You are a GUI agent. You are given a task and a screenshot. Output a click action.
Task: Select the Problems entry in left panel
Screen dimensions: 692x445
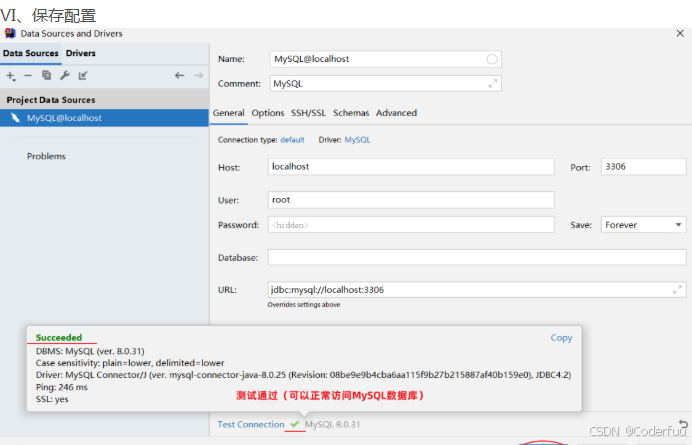46,156
